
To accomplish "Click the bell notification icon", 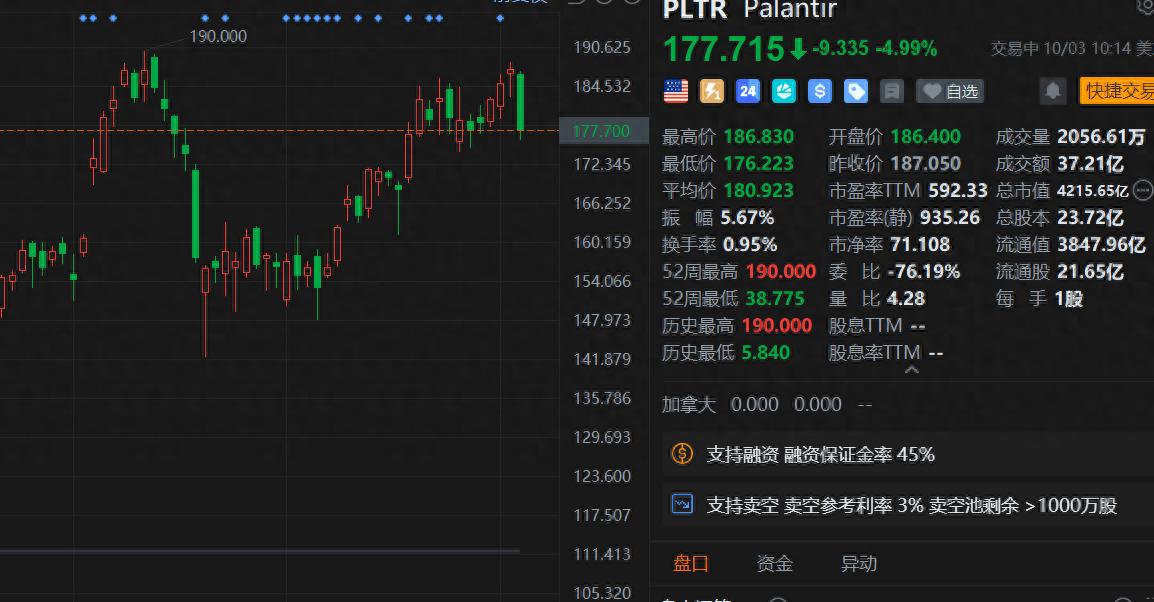I will 1055,91.
